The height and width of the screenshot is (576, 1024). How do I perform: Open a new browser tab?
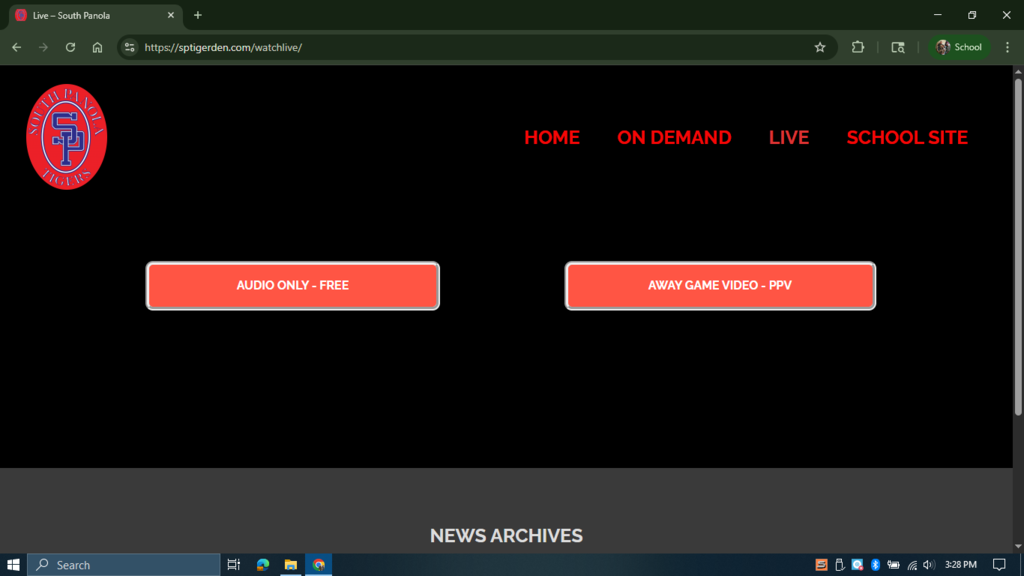pyautogui.click(x=198, y=15)
